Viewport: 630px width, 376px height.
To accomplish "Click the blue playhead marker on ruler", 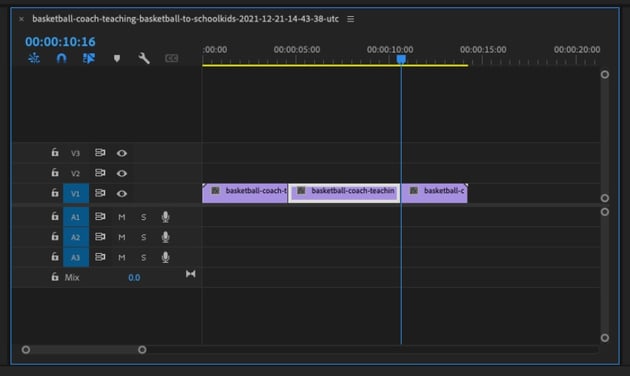I will [x=401, y=59].
